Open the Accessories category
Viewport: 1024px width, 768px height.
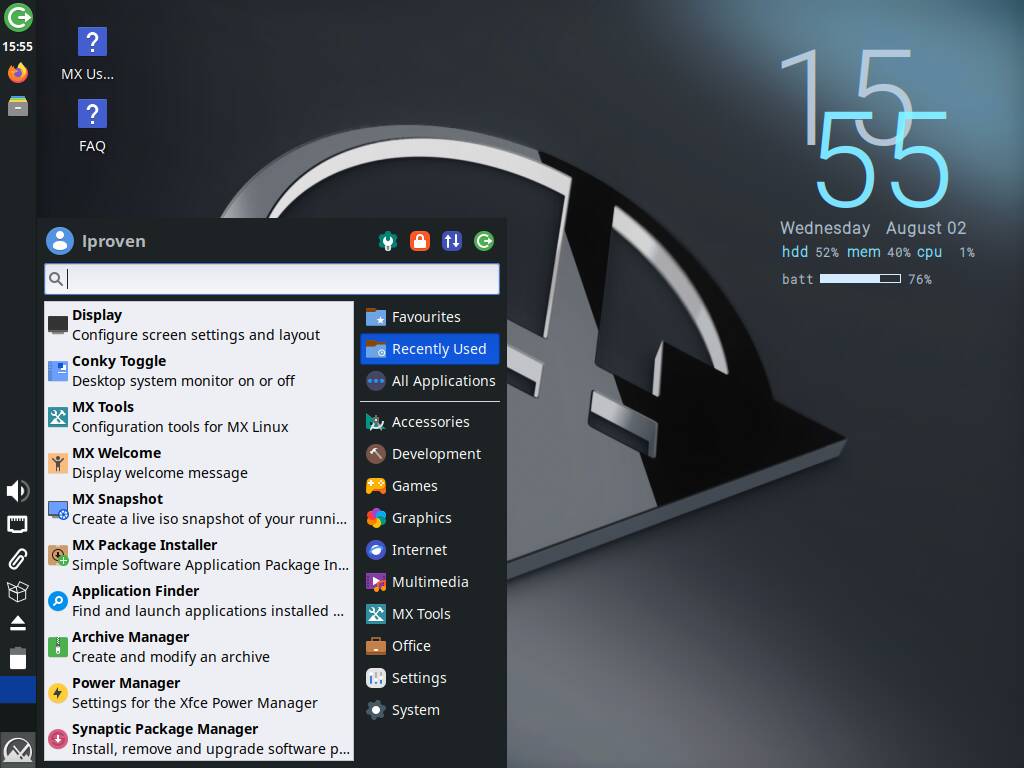tap(430, 422)
